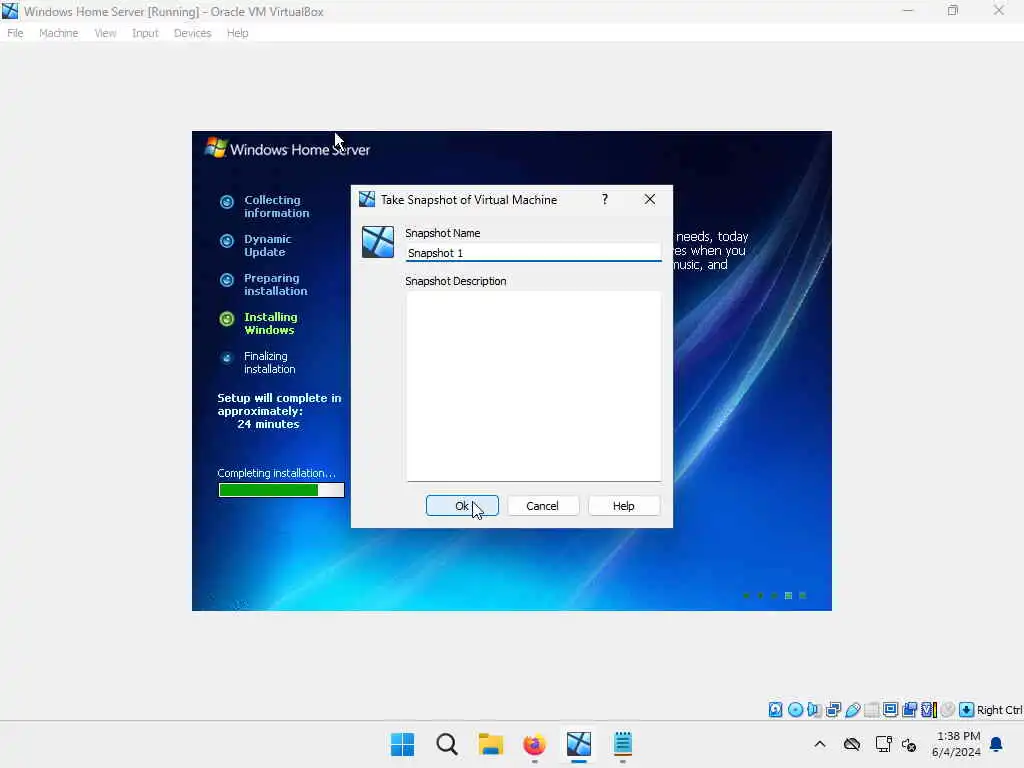Image resolution: width=1024 pixels, height=768 pixels.
Task: Open the notifications bell icon
Action: [x=997, y=744]
